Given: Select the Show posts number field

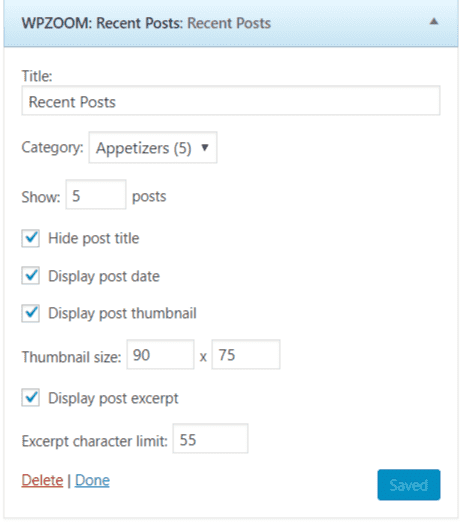Looking at the screenshot, I should 96,195.
